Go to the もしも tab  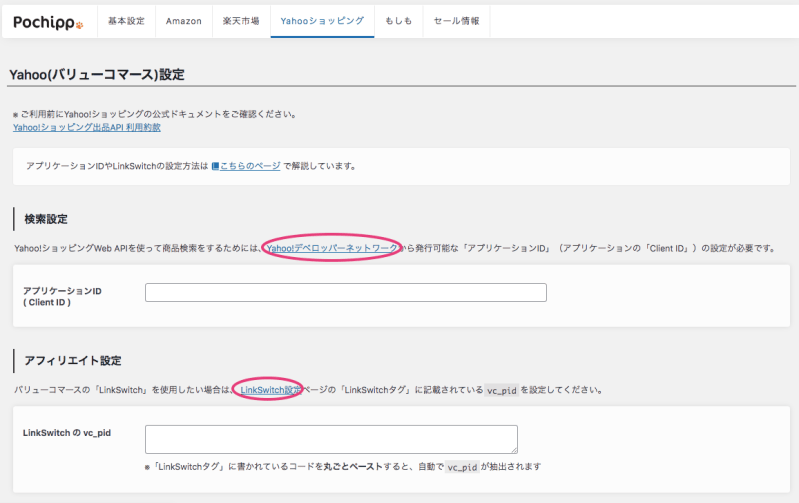(x=398, y=21)
